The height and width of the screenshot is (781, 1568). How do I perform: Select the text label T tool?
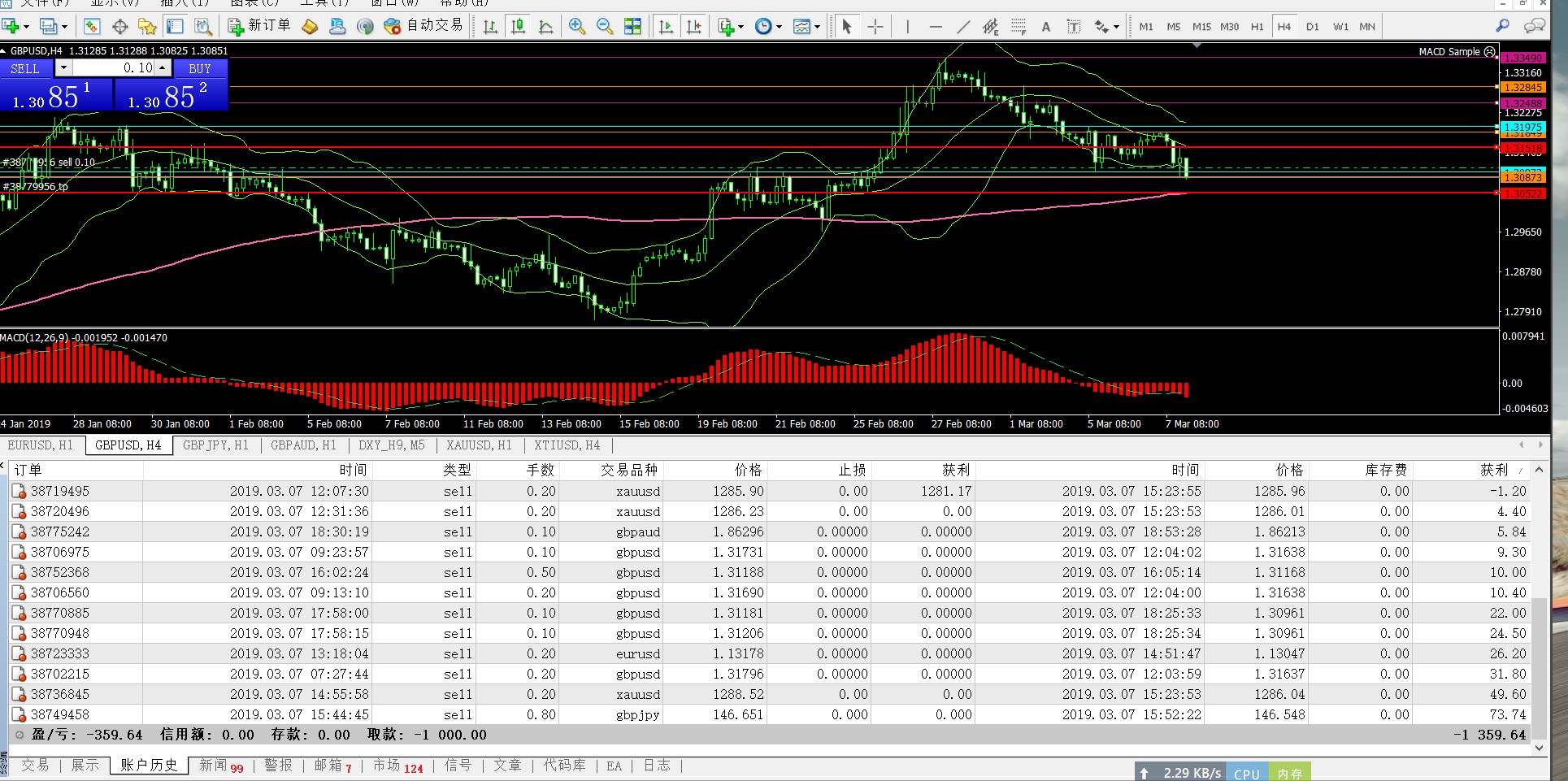coord(1074,27)
